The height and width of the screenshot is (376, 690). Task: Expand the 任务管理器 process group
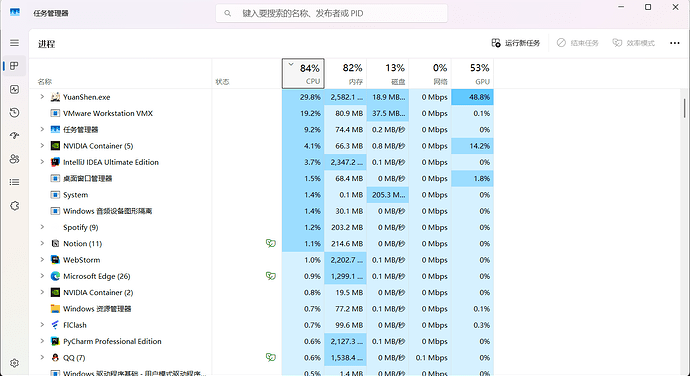(42, 129)
